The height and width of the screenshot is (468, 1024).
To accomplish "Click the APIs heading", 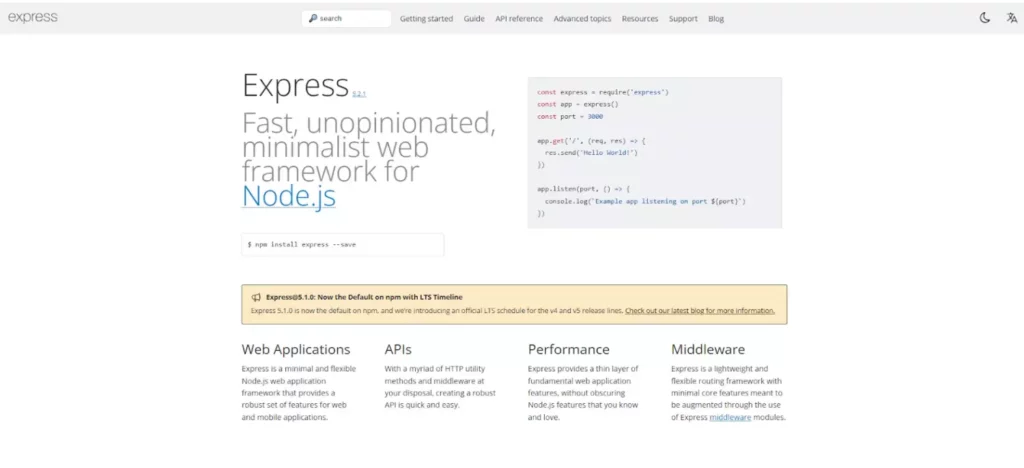I will click(x=398, y=349).
